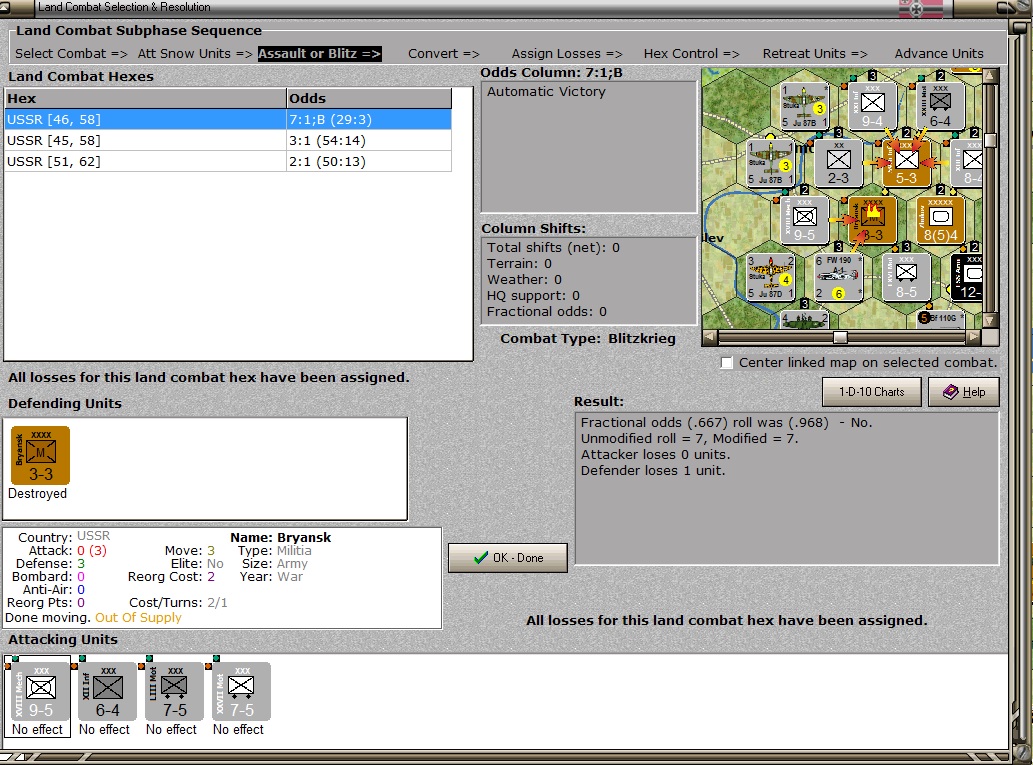Image resolution: width=1033 pixels, height=765 pixels.
Task: Click the Odds column header
Action: pos(369,98)
